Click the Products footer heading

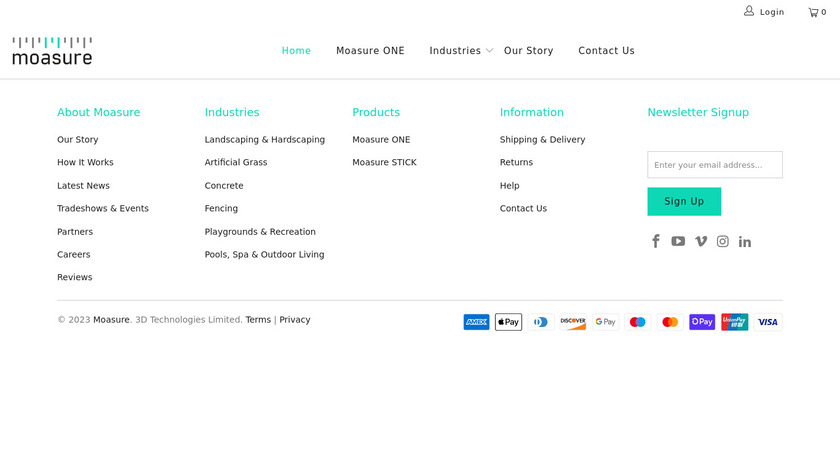[376, 113]
